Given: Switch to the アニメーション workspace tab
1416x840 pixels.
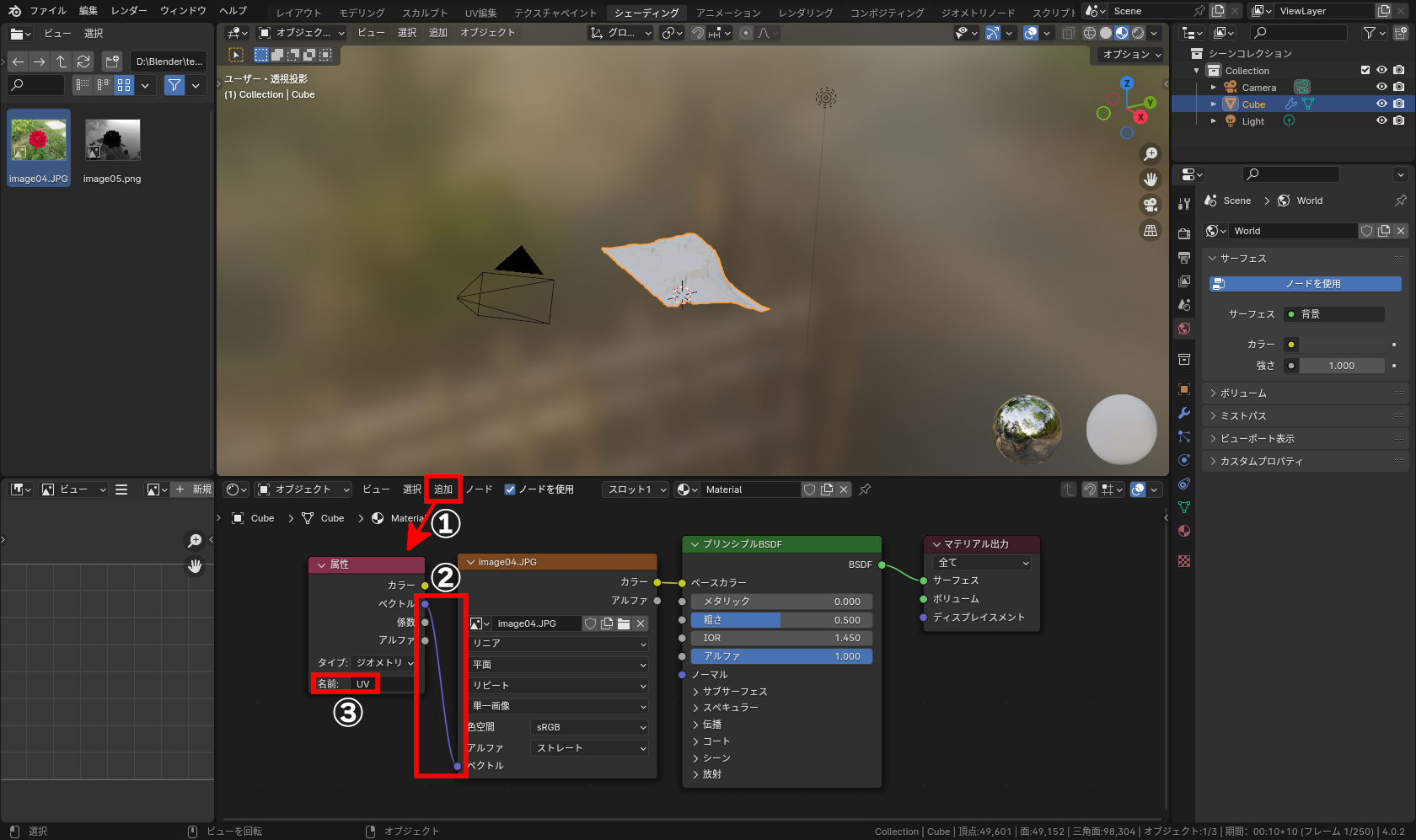Looking at the screenshot, I should pyautogui.click(x=728, y=13).
